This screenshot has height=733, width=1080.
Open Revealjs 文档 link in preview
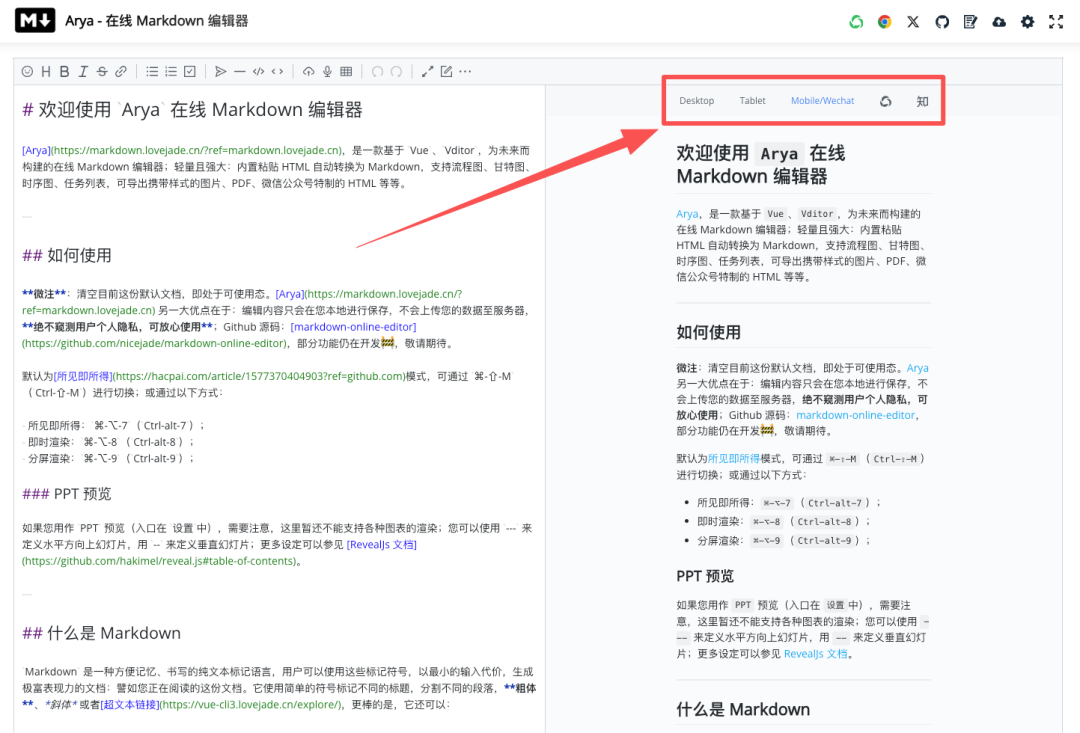coord(816,654)
